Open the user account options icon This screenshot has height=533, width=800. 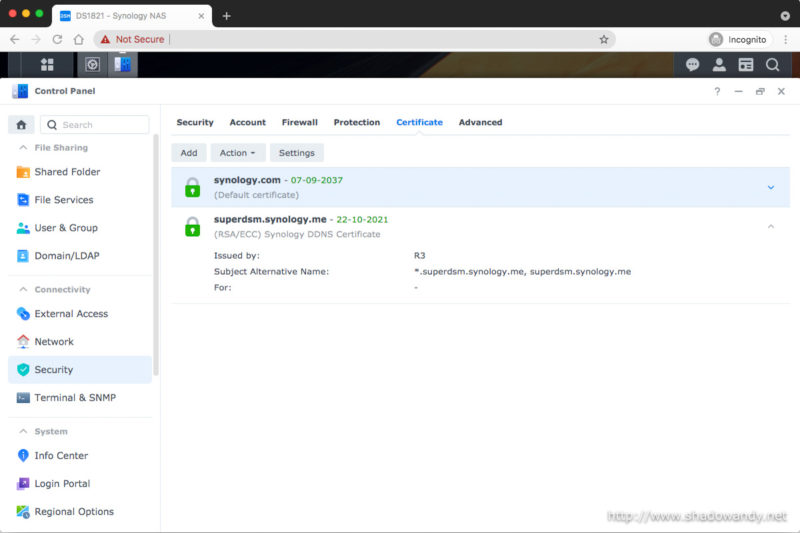point(719,65)
